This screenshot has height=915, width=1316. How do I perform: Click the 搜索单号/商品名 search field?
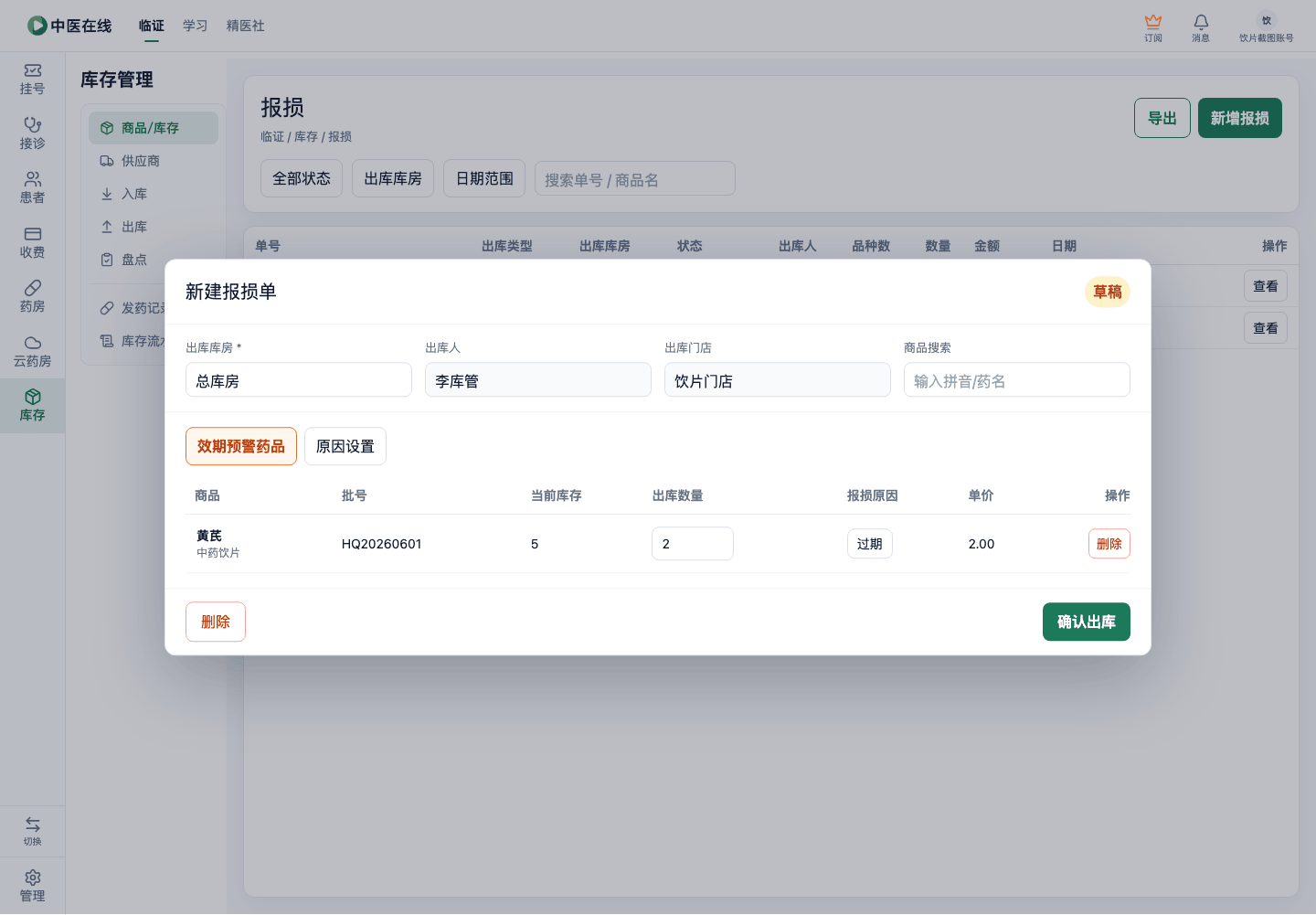click(635, 179)
